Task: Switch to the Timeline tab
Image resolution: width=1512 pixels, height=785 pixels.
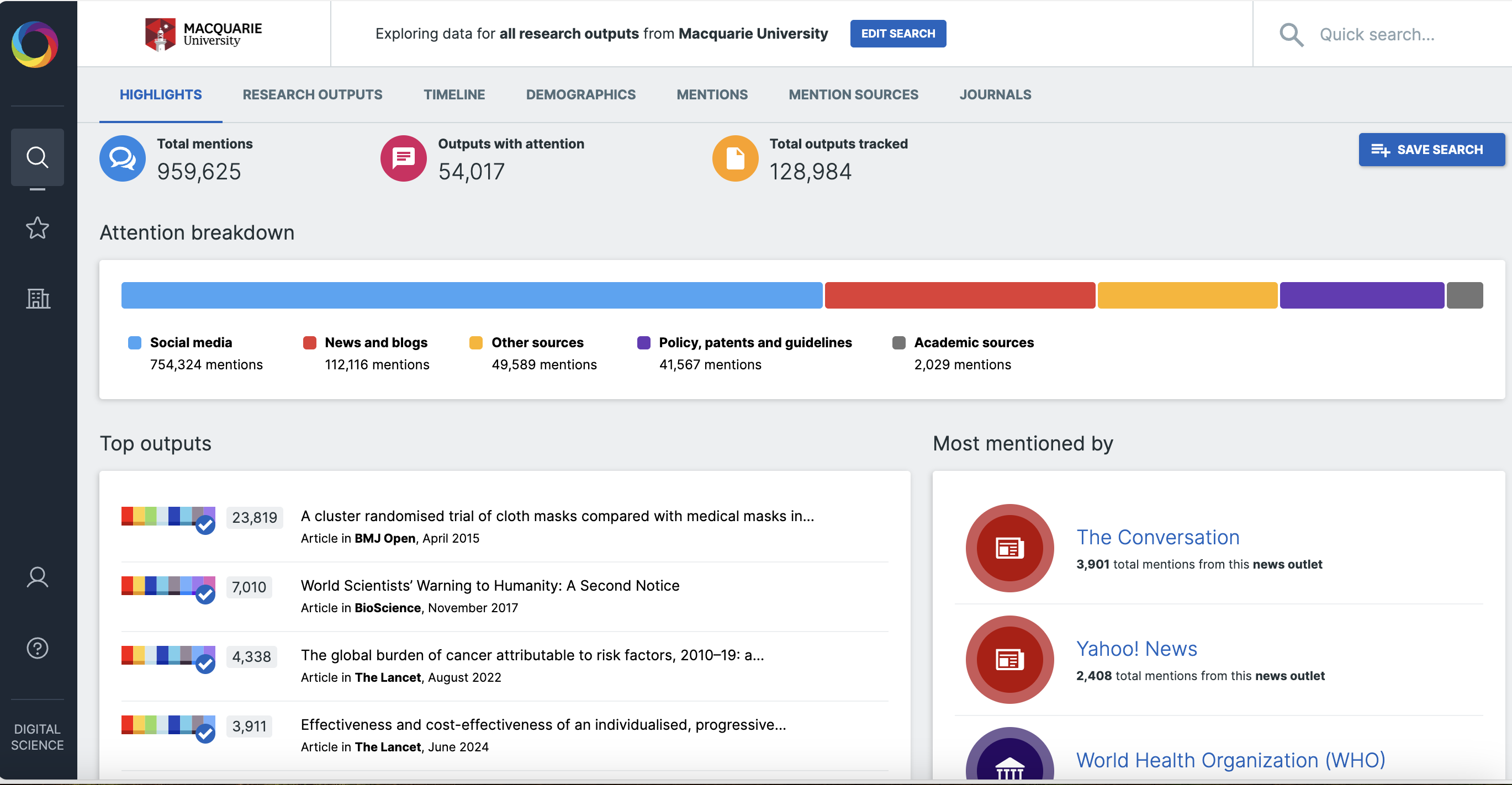Action: (x=454, y=94)
